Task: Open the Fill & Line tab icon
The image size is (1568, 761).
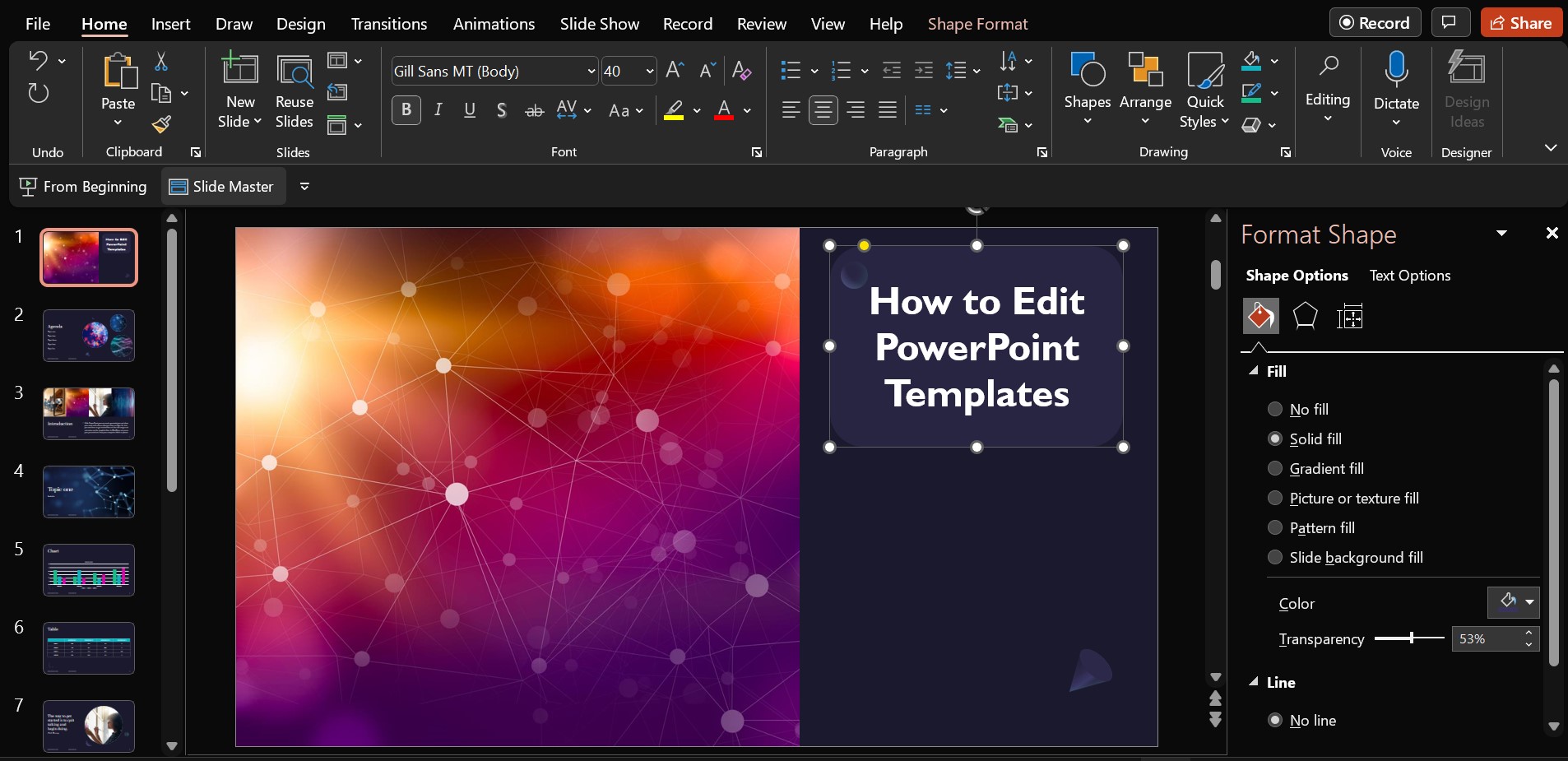Action: pyautogui.click(x=1260, y=316)
